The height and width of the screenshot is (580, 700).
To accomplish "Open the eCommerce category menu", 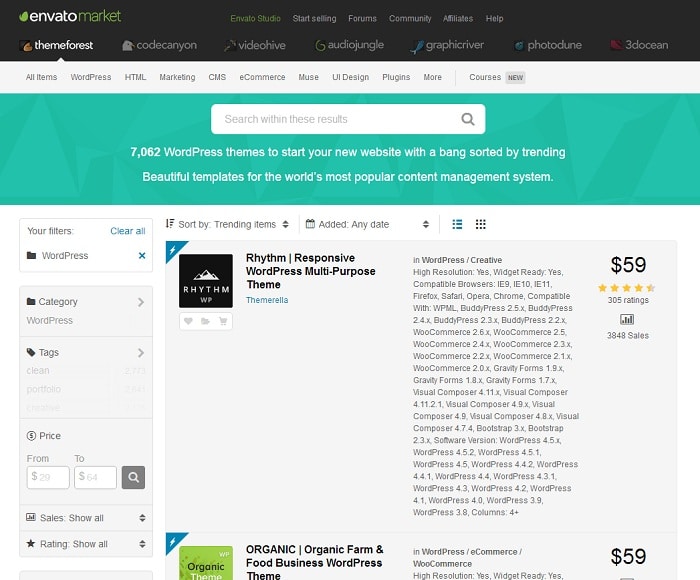I will point(262,77).
